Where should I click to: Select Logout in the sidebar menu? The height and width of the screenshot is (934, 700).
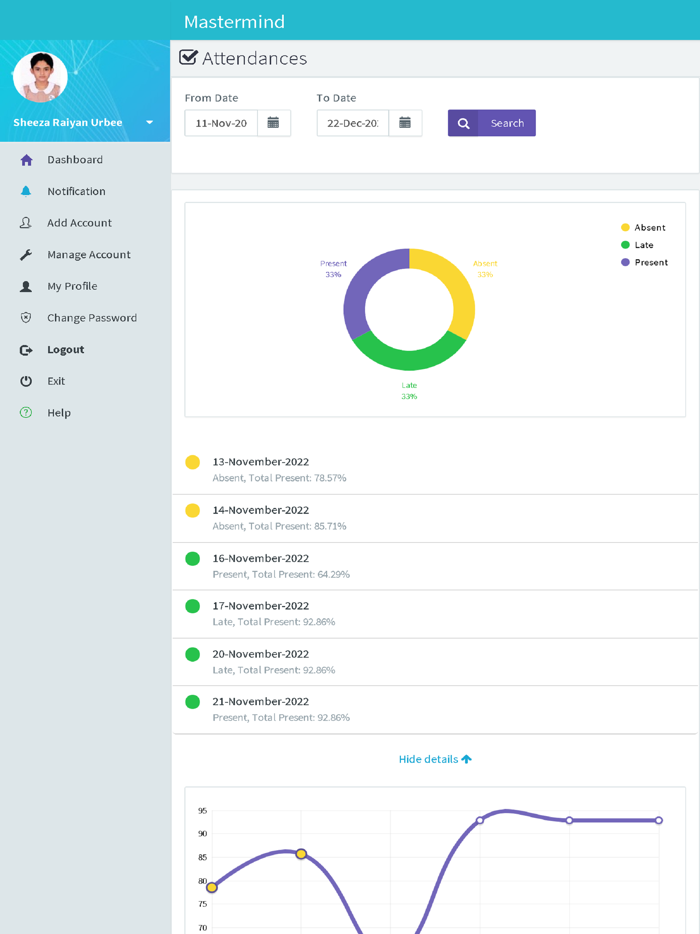(65, 350)
